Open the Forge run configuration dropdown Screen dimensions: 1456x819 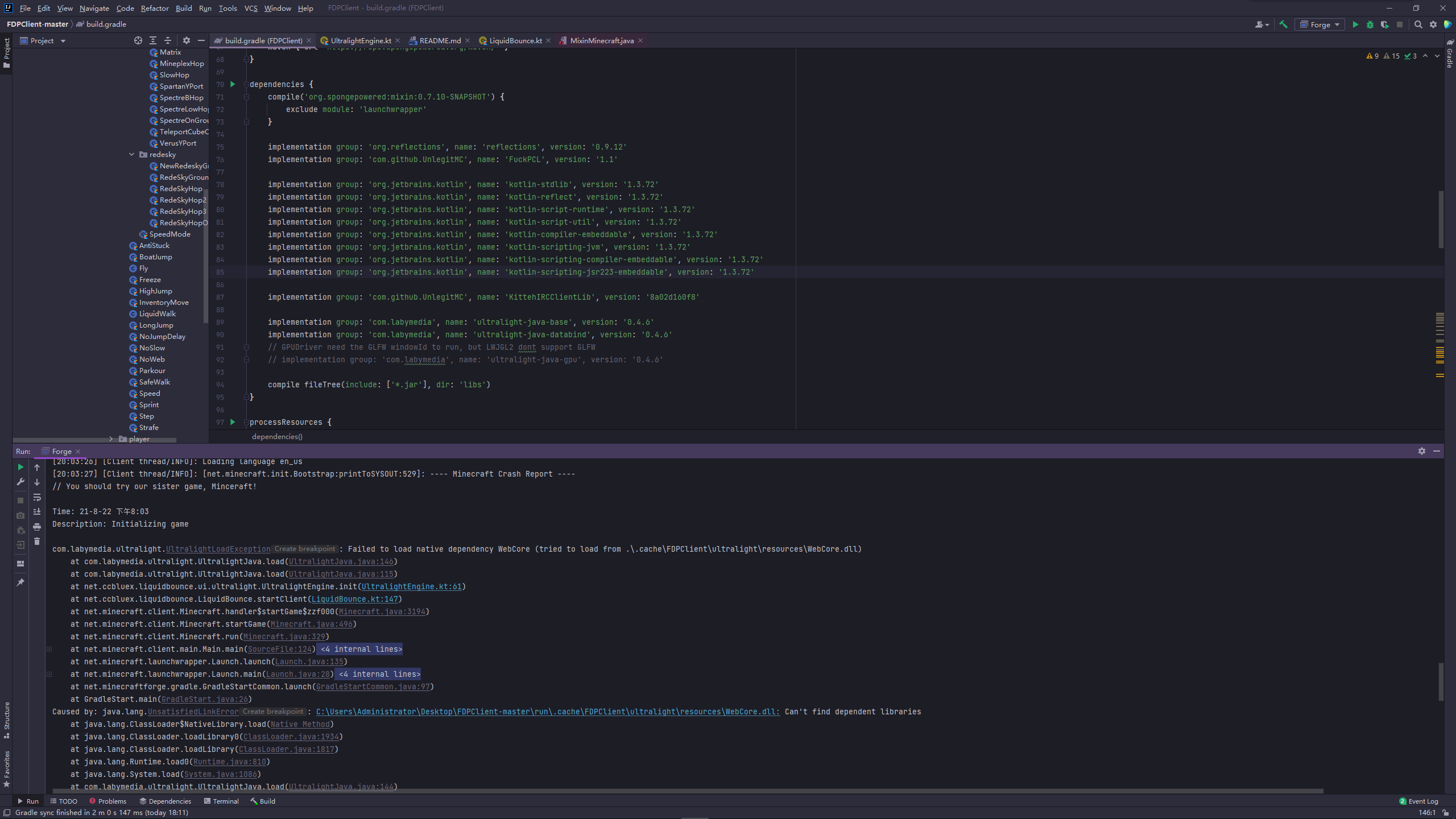point(1320,24)
